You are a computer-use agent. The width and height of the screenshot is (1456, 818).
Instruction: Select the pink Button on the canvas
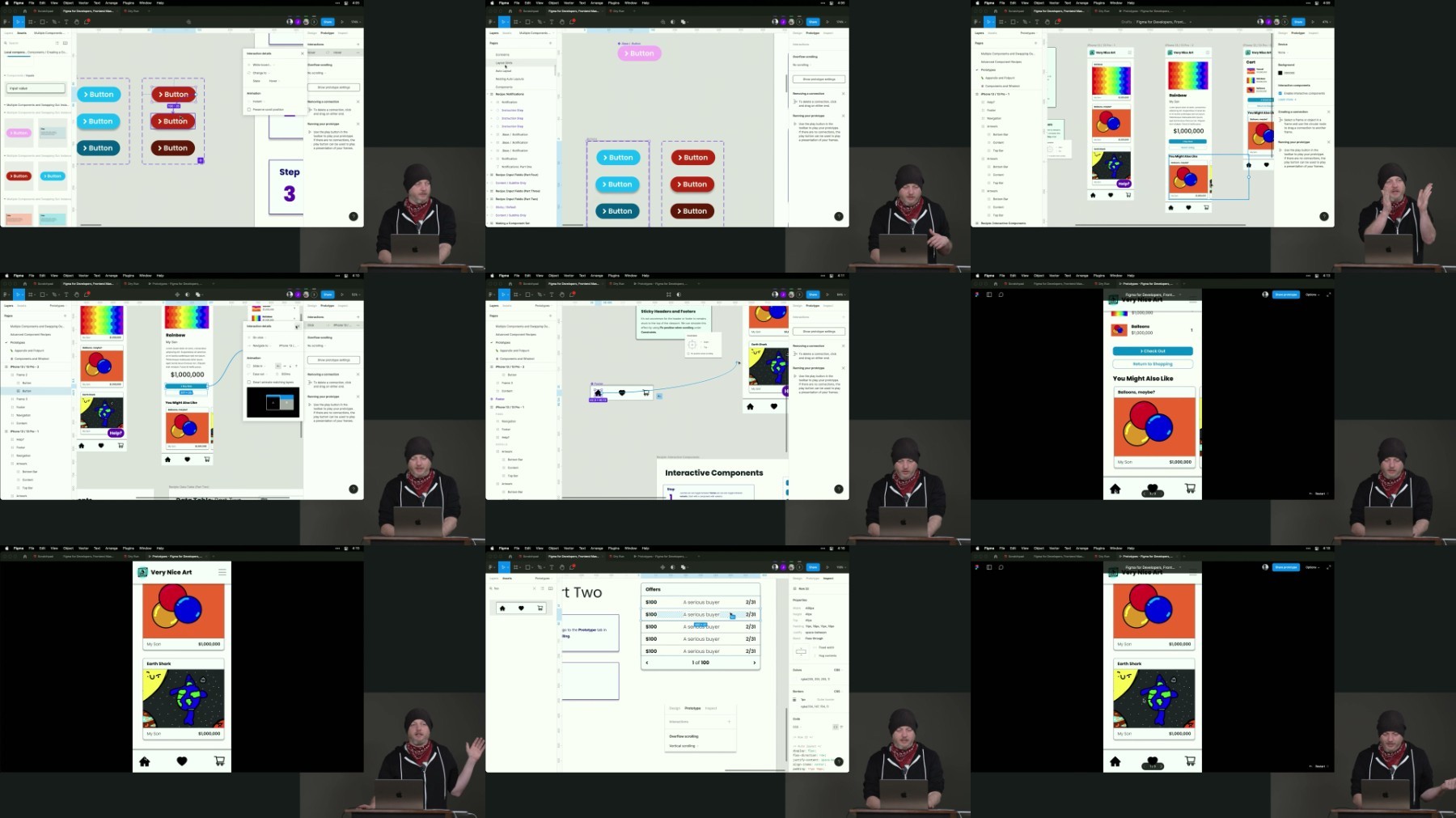point(639,53)
